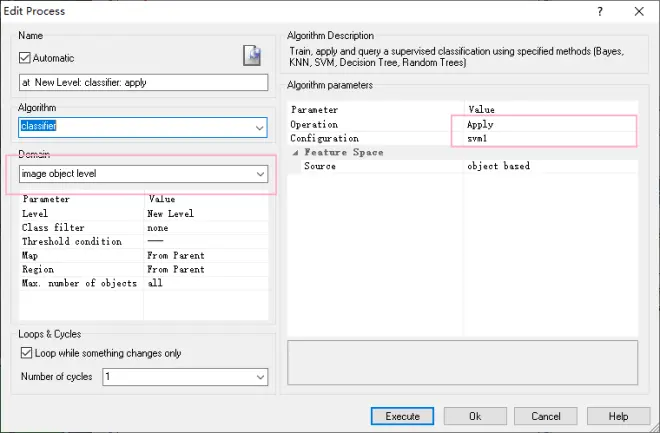Click the edit name document icon
This screenshot has height=433, width=660.
click(252, 56)
